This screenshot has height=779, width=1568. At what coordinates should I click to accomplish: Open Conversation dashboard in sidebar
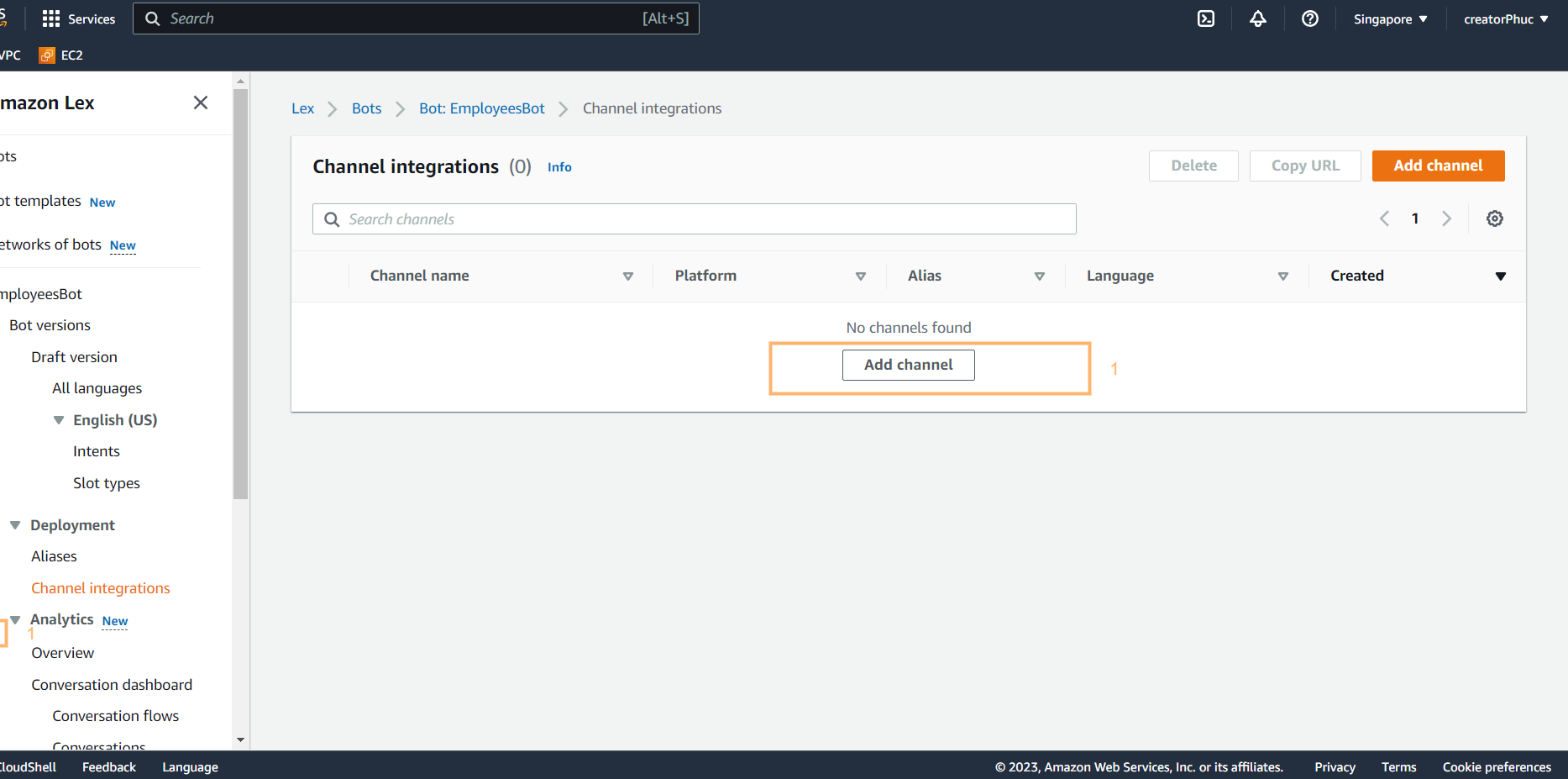tap(111, 685)
